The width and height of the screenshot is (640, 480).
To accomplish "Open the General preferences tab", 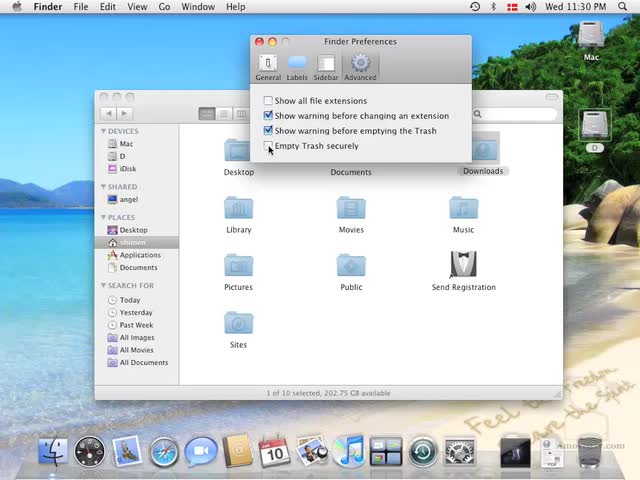I will 268,67.
